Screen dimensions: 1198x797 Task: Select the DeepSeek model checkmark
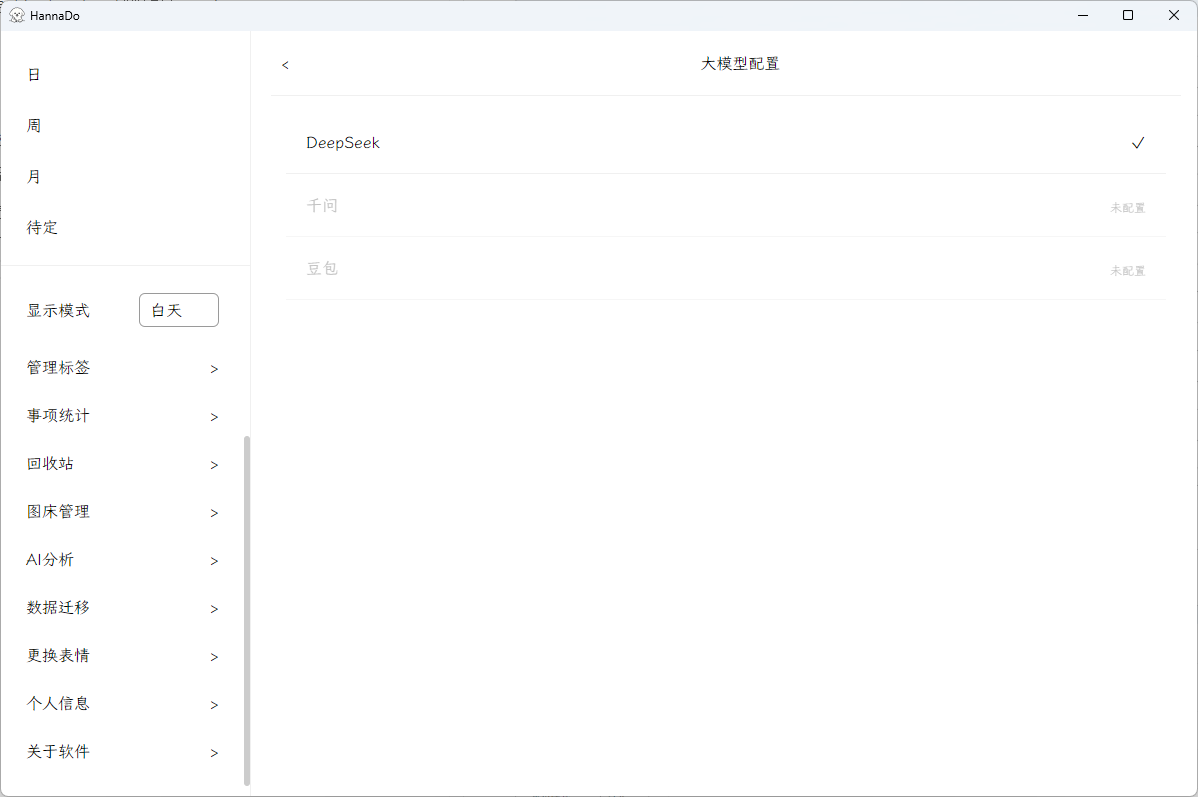pyautogui.click(x=1137, y=143)
